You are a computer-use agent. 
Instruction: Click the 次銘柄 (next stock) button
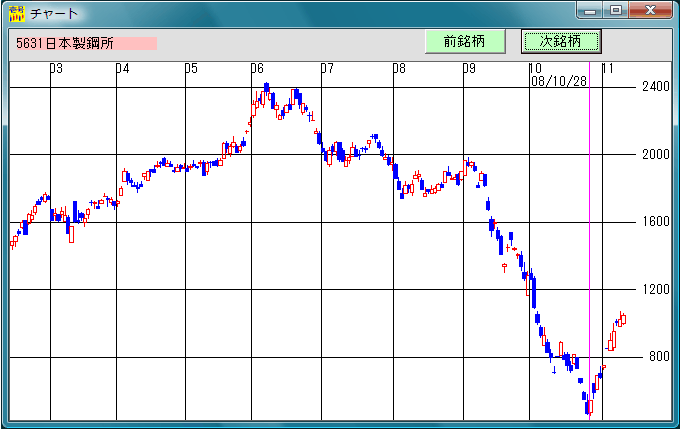[561, 42]
